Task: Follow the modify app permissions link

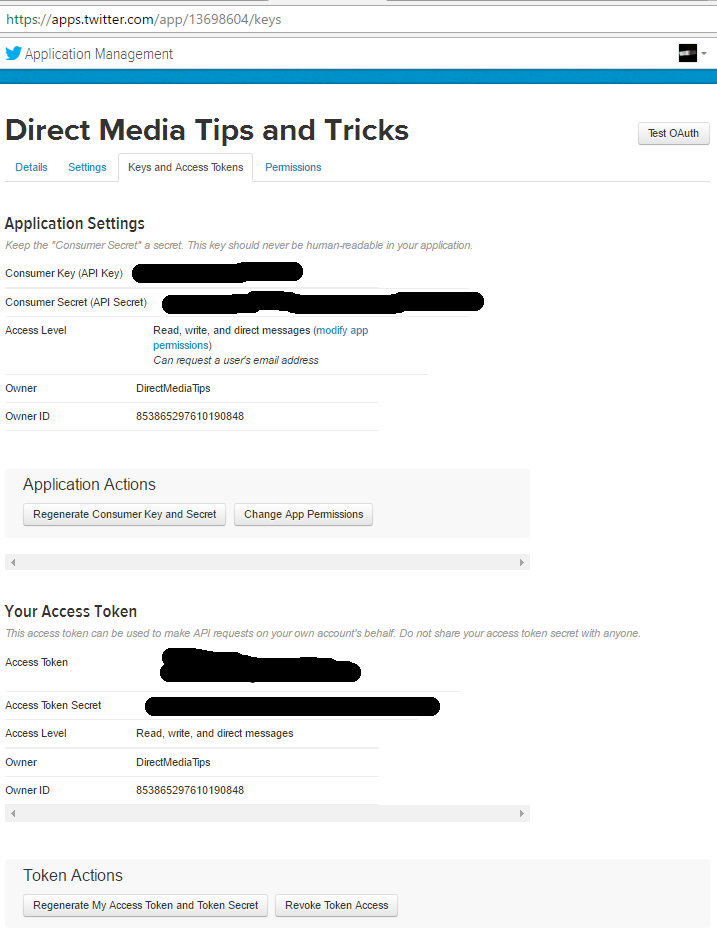Action: pyautogui.click(x=261, y=337)
